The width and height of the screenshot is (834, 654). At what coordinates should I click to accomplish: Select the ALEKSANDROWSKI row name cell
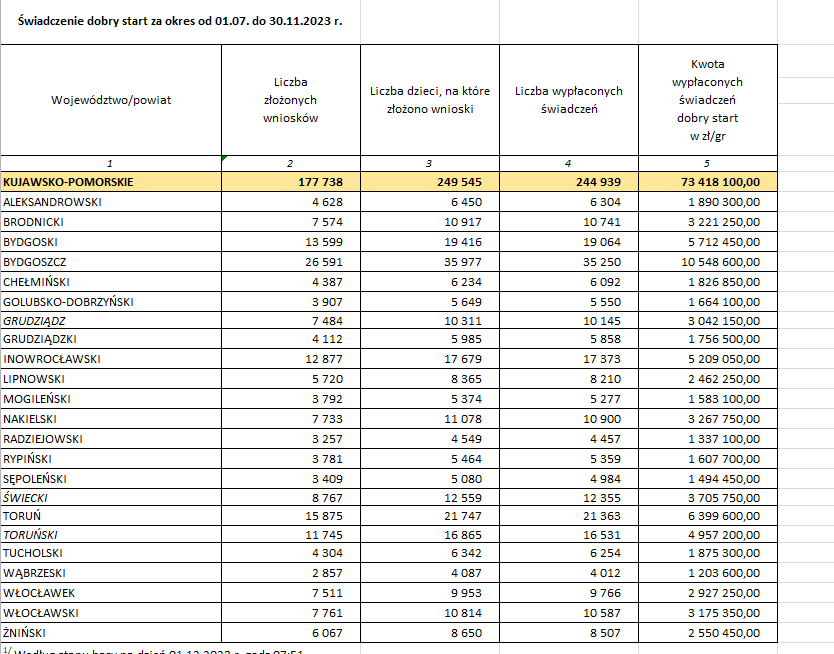(52, 202)
